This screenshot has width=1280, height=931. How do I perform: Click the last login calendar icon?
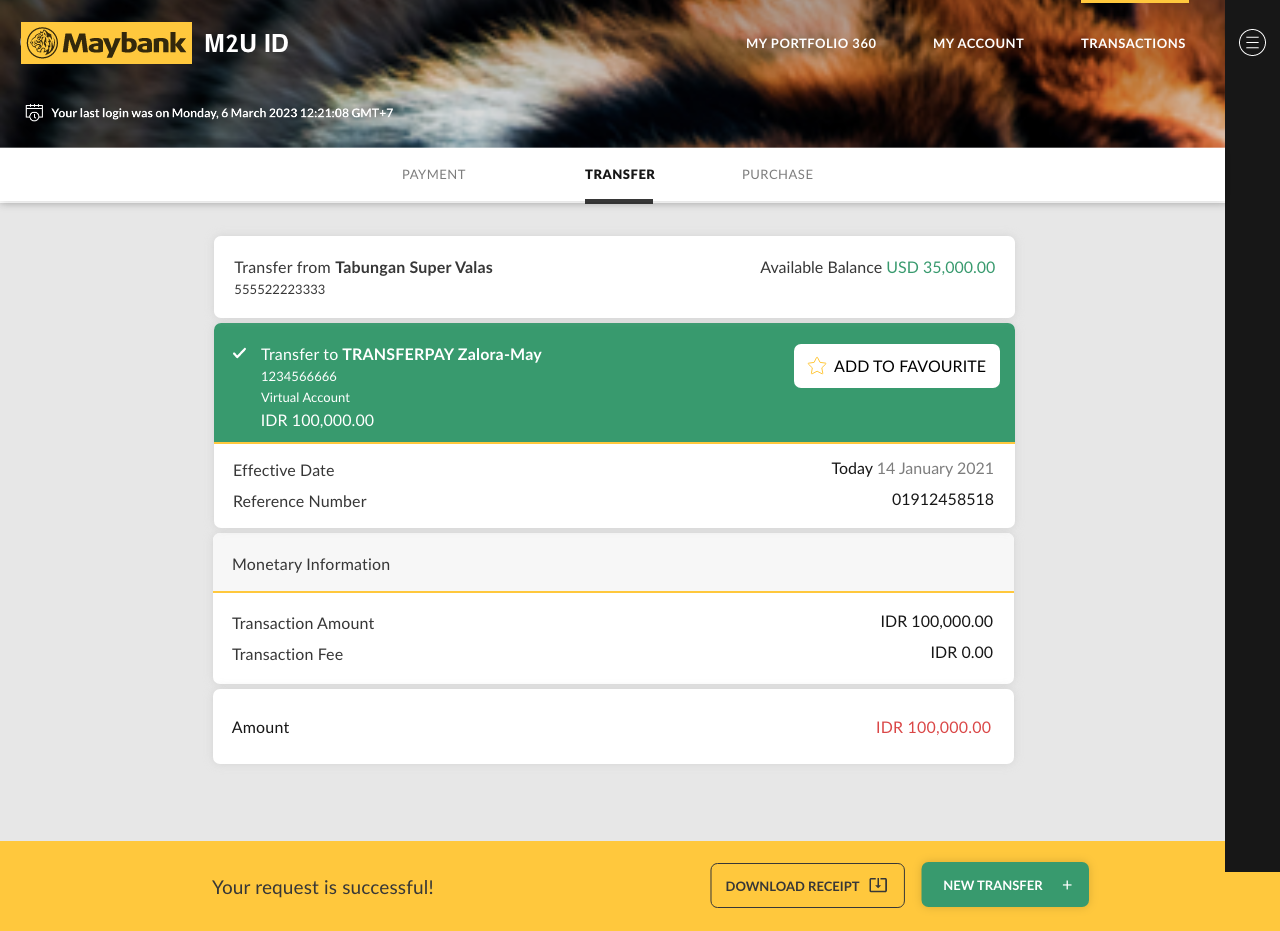(34, 112)
